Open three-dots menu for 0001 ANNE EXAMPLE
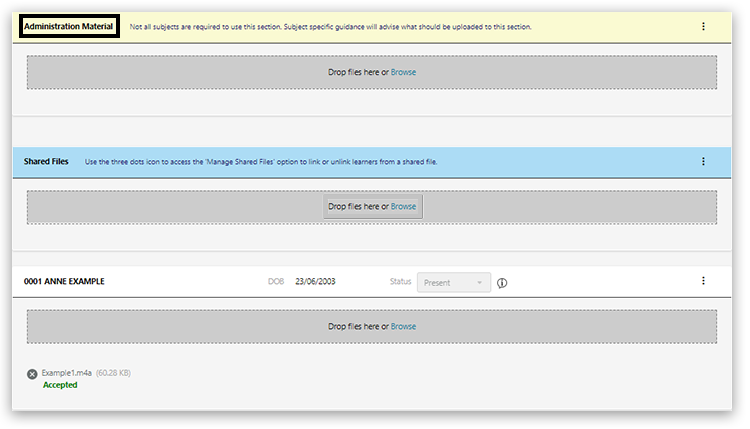This screenshot has width=750, height=429. tap(703, 282)
